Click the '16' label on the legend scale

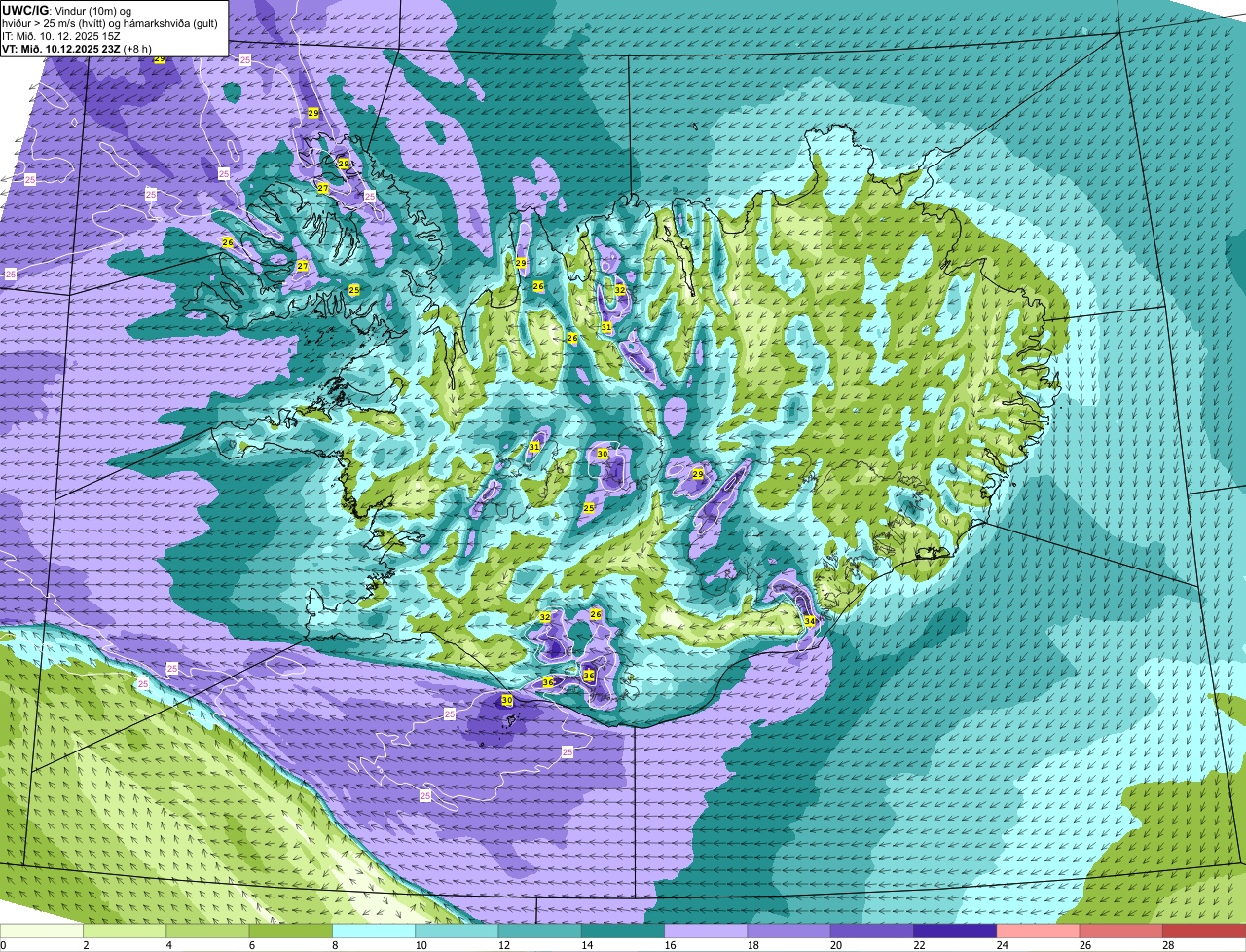[669, 945]
